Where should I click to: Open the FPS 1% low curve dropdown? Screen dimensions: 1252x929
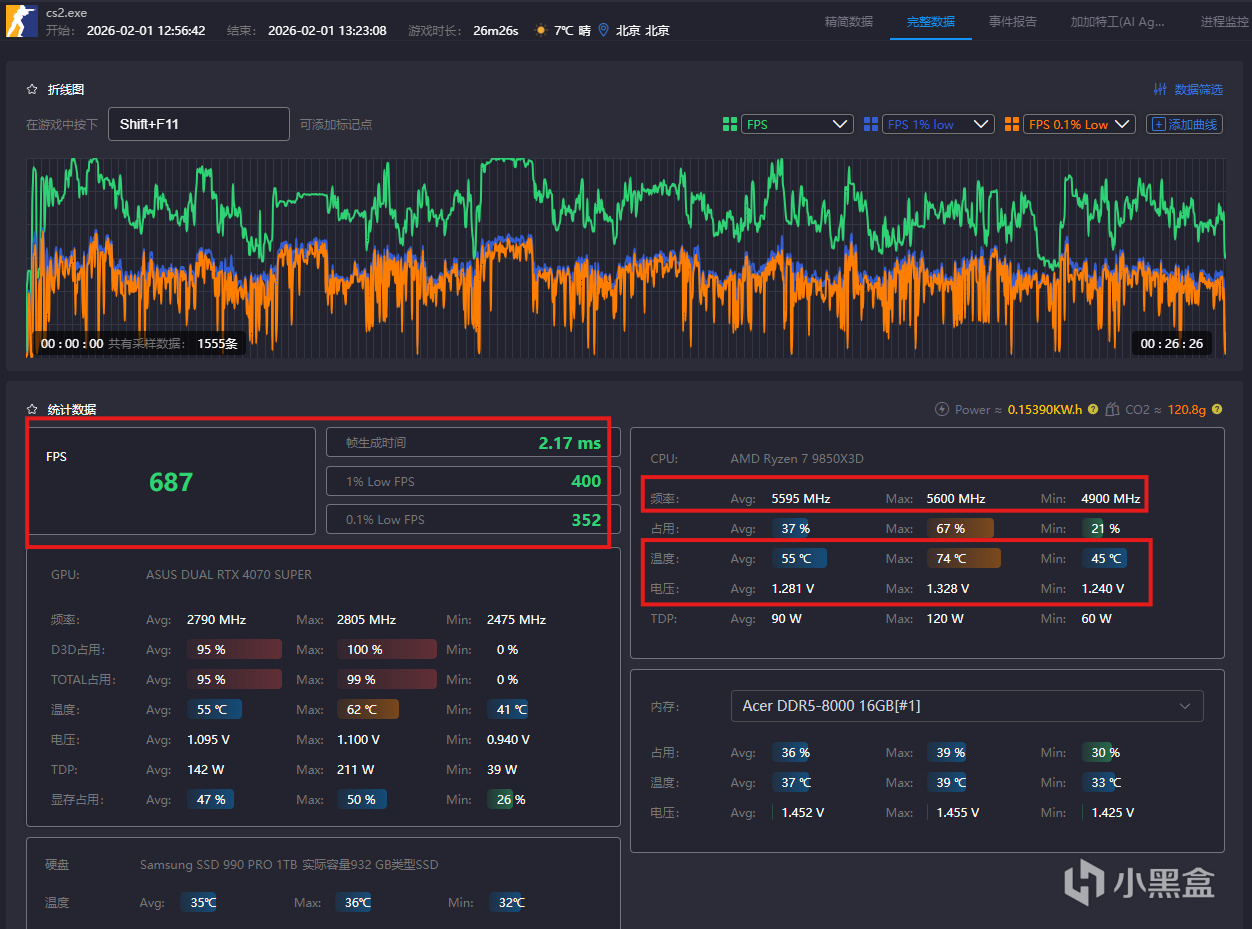[x=938, y=124]
